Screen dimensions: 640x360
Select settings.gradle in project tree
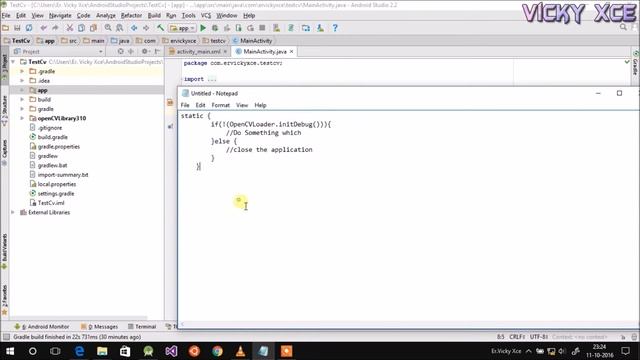(56, 193)
